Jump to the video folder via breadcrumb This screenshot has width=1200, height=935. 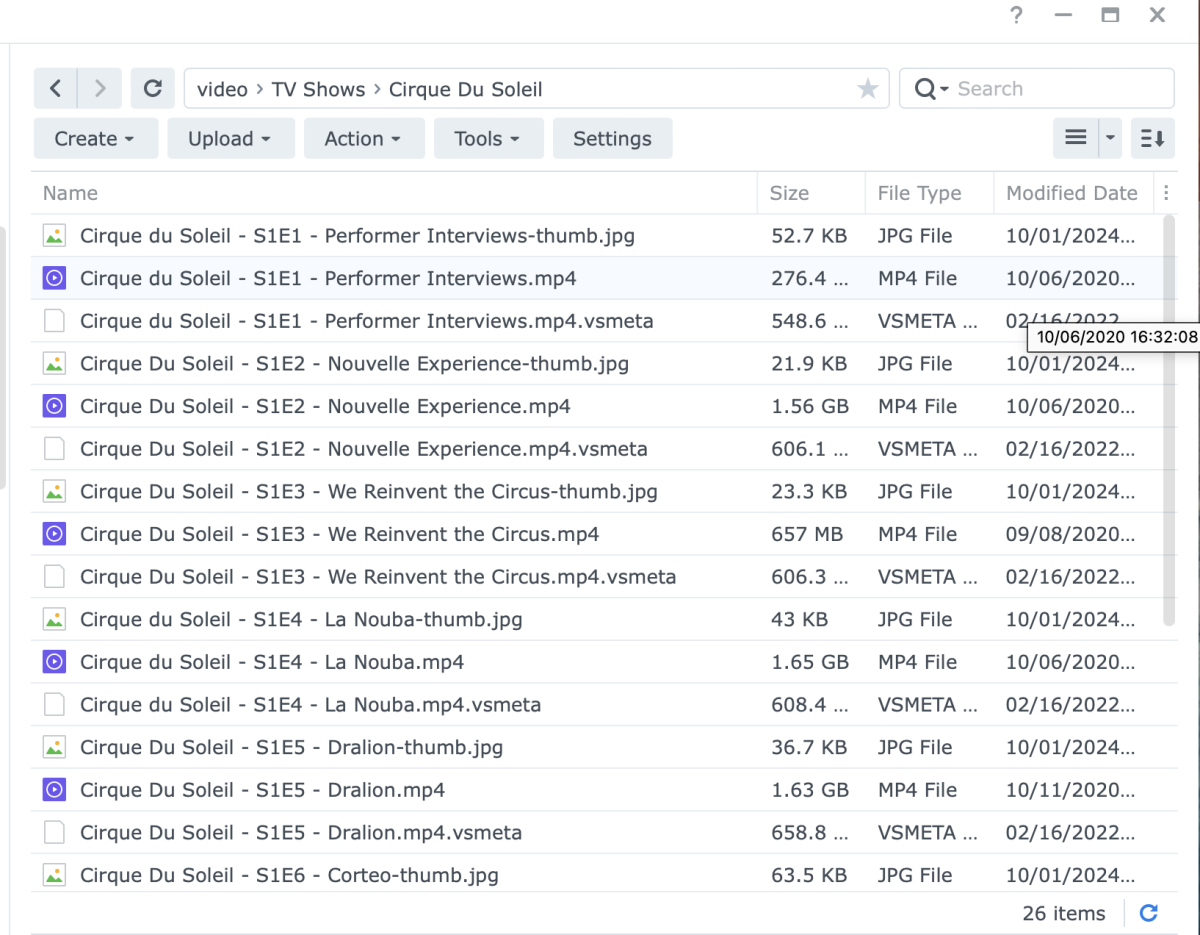click(222, 89)
